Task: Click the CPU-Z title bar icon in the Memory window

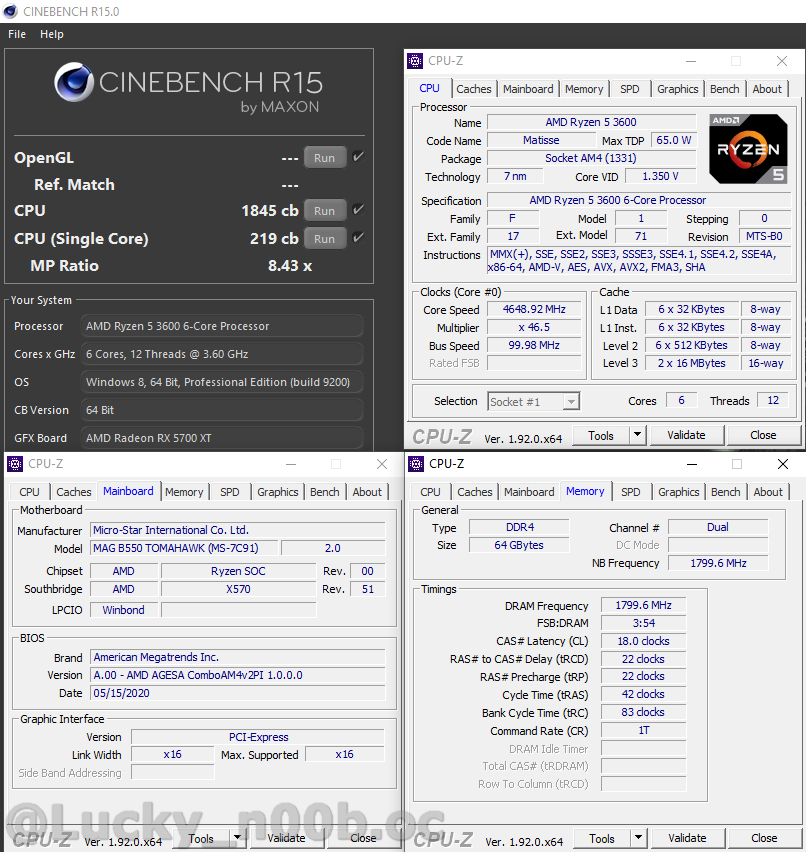Action: 415,464
